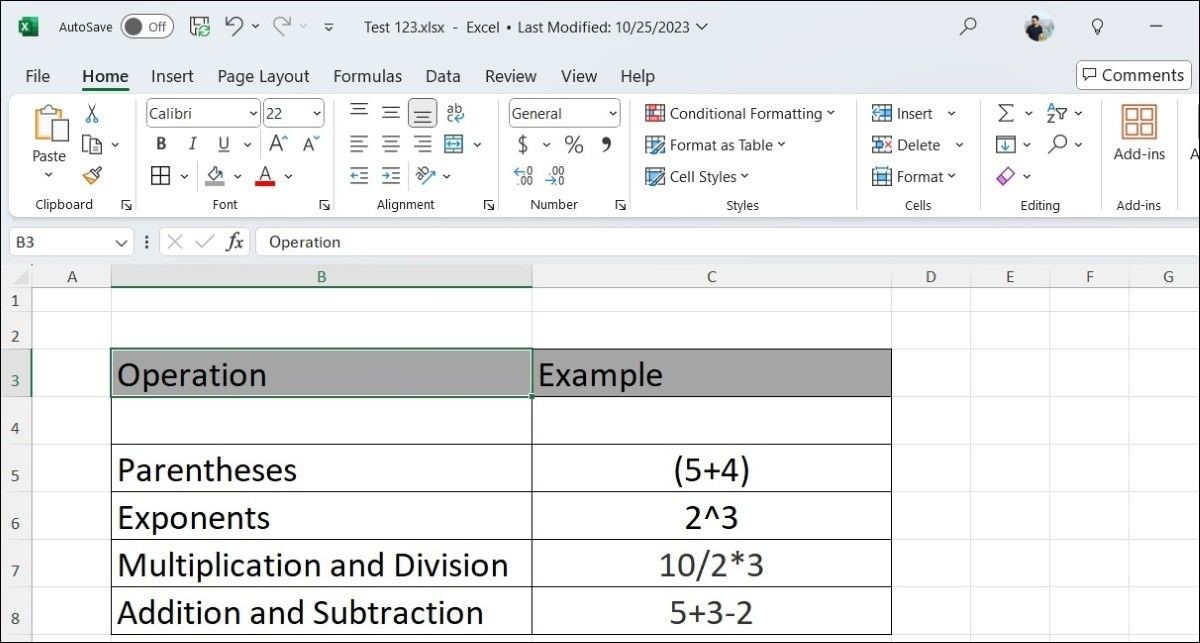Viewport: 1200px width, 643px height.
Task: Click the Fill Color bucket swatch
Action: [x=215, y=176]
